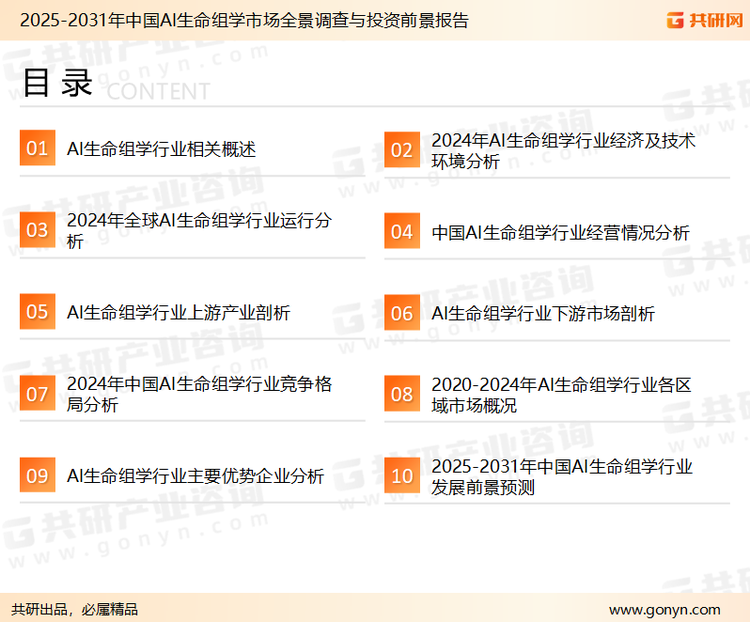The image size is (750, 622).
Task: Click the orange 04 number badge
Action: [x=402, y=231]
